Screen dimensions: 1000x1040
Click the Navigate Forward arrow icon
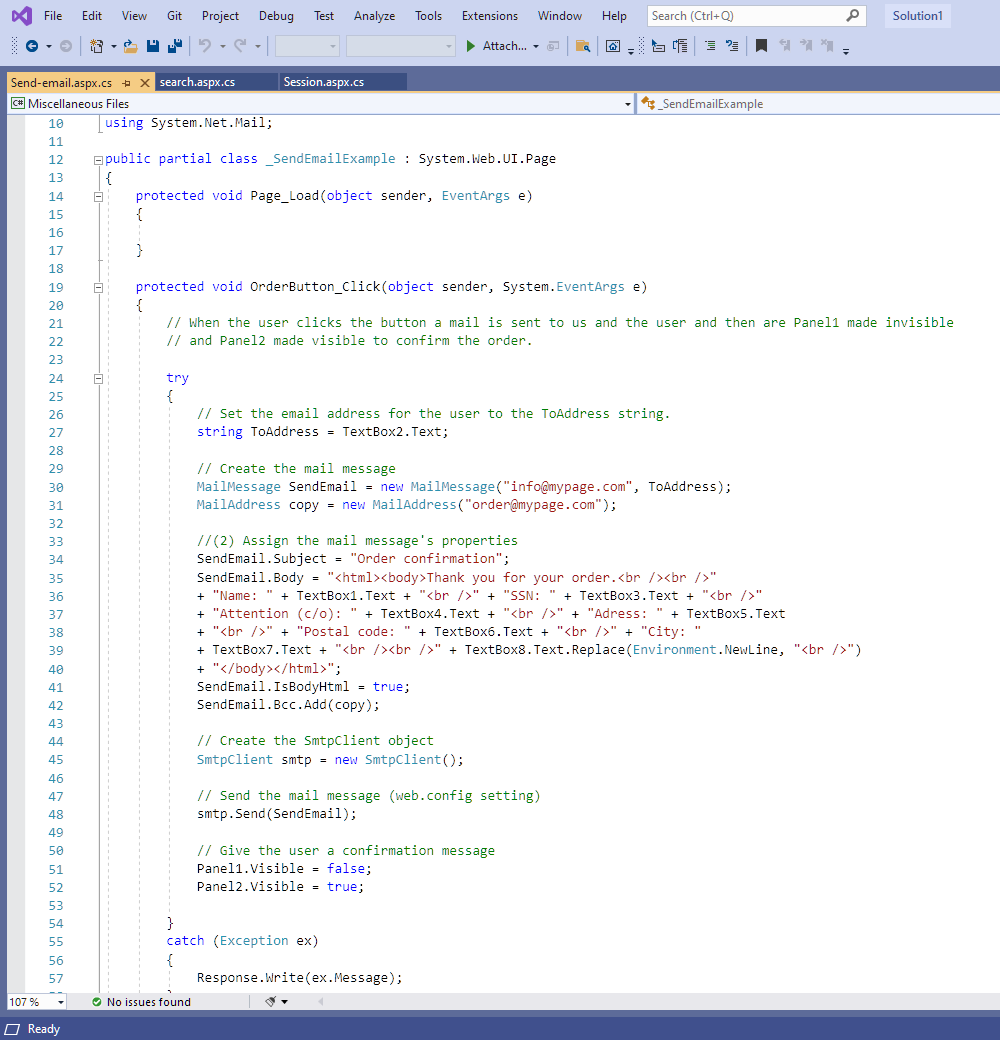(x=66, y=46)
